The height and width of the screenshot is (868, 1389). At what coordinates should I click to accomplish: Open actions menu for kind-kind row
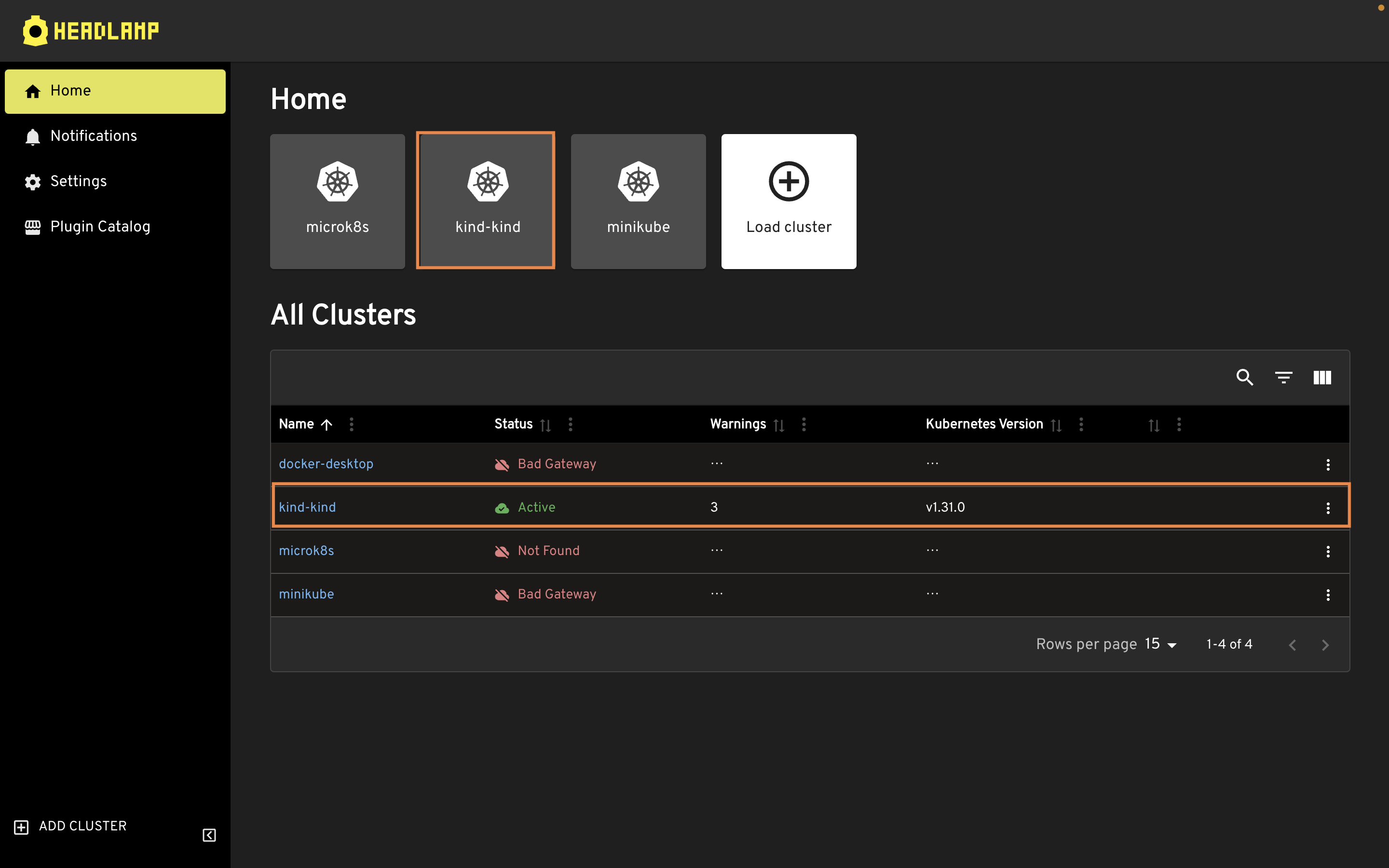click(x=1328, y=507)
